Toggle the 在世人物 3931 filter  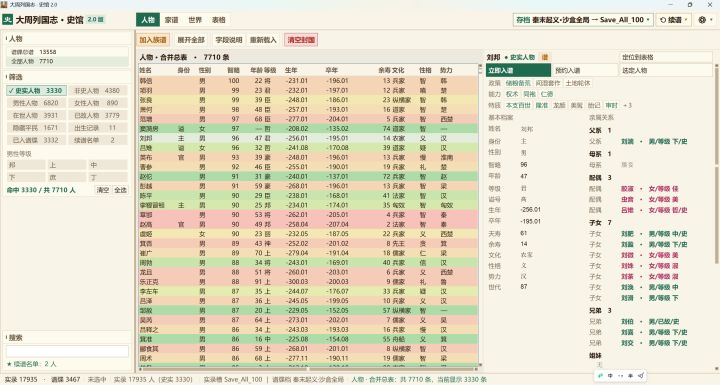tap(36, 115)
